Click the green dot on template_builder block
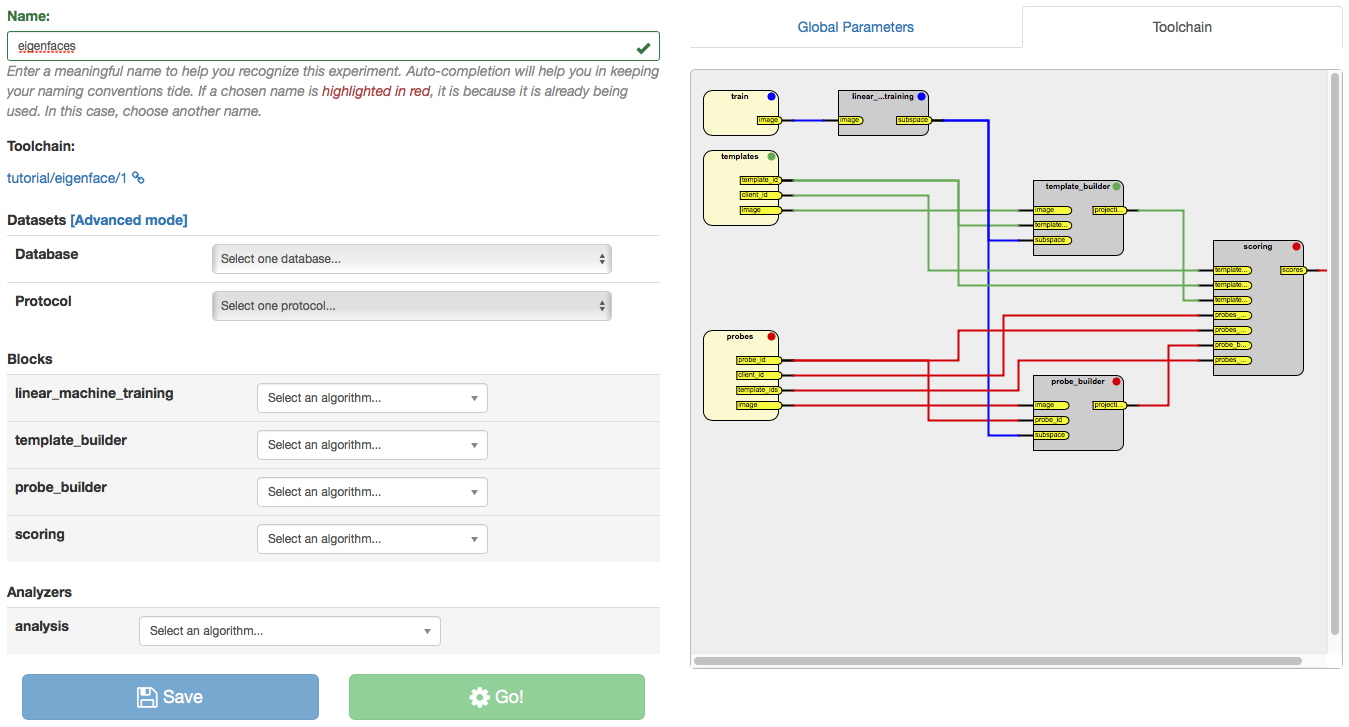1349x727 pixels. pos(1116,186)
